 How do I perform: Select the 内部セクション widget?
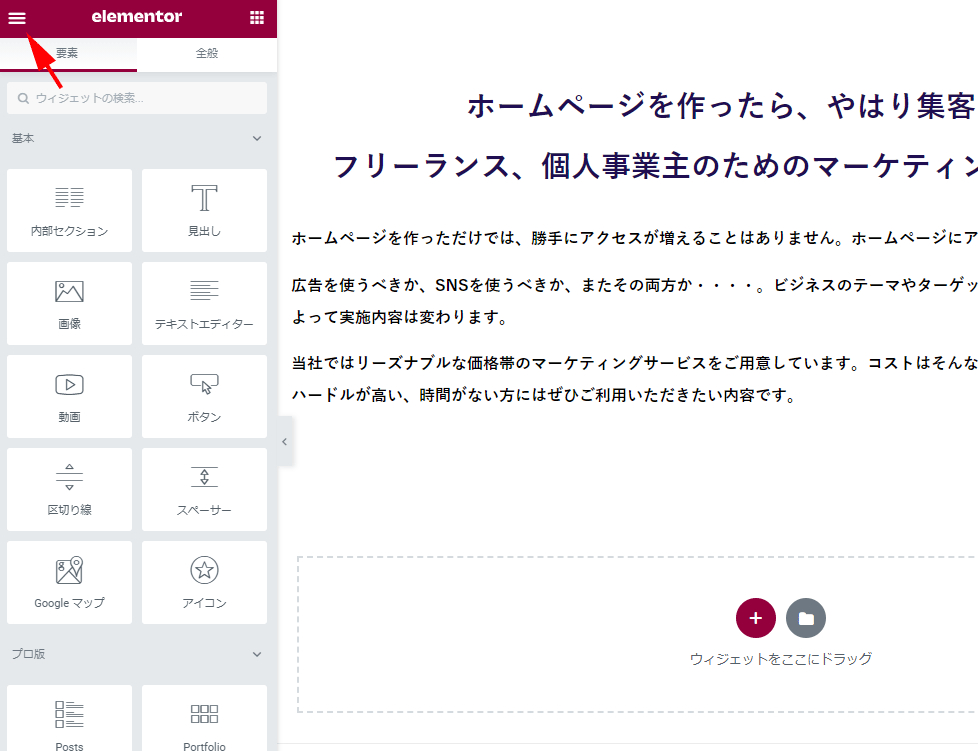tap(69, 210)
